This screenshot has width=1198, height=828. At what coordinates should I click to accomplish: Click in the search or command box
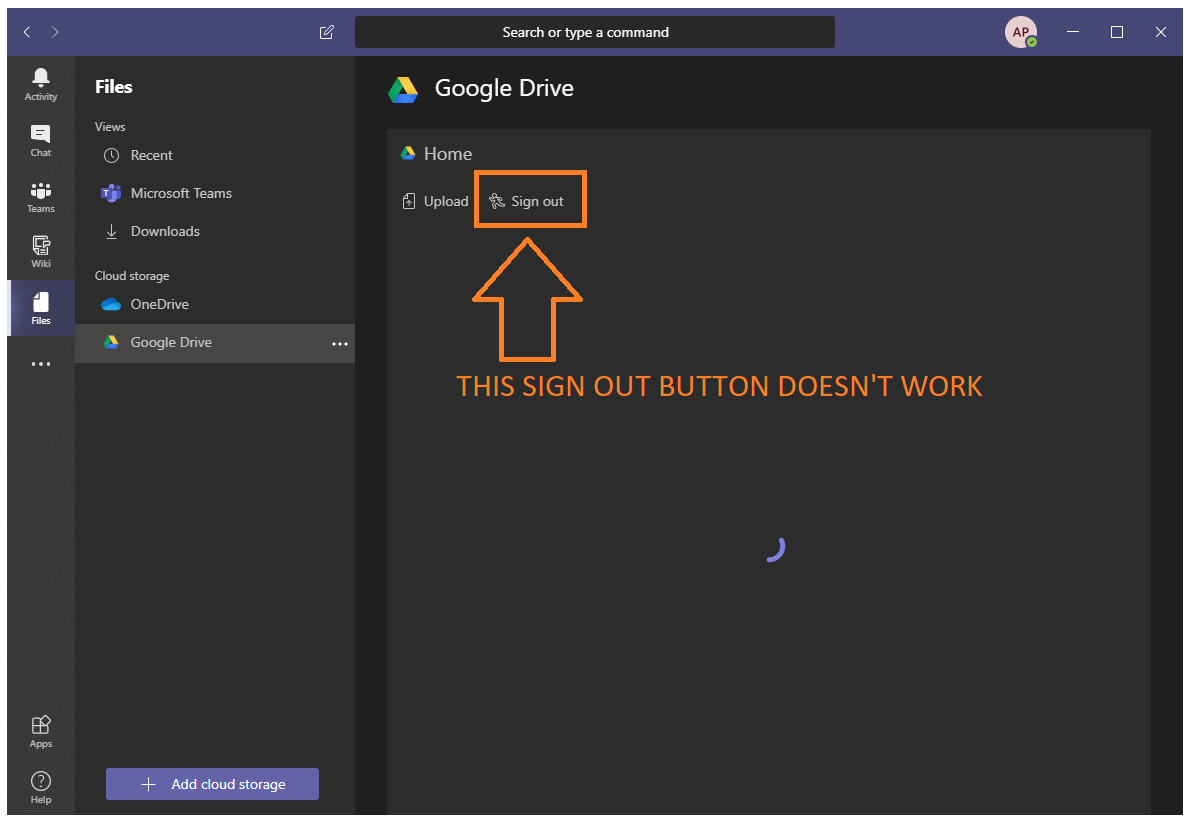[594, 32]
